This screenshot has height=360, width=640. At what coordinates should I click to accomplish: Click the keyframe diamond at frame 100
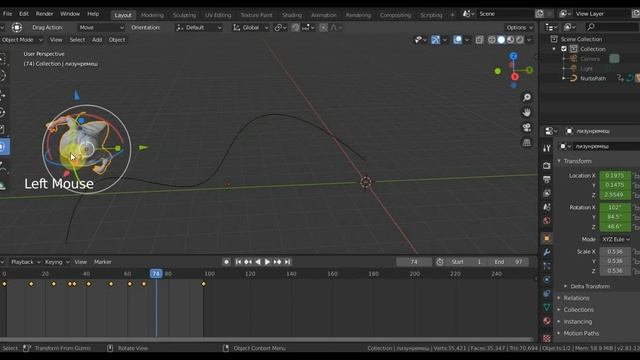[204, 284]
